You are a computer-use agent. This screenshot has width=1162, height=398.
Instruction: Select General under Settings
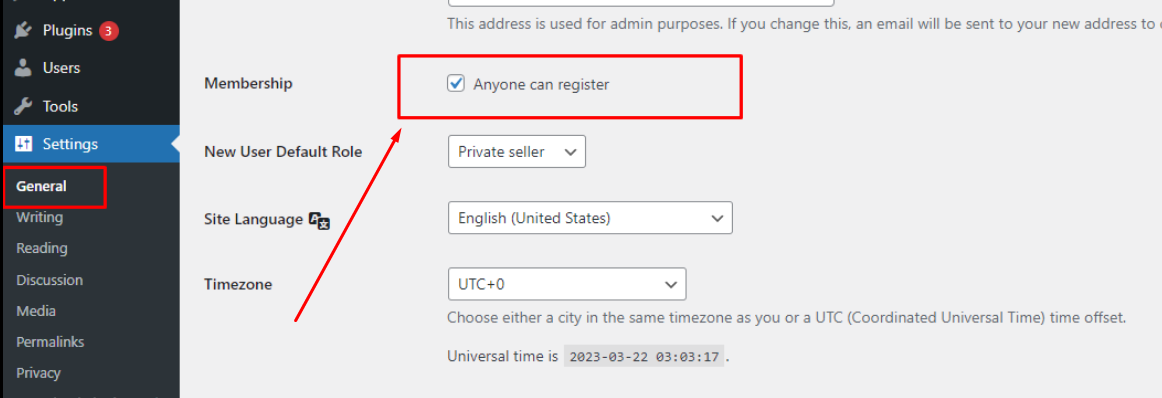tap(42, 186)
